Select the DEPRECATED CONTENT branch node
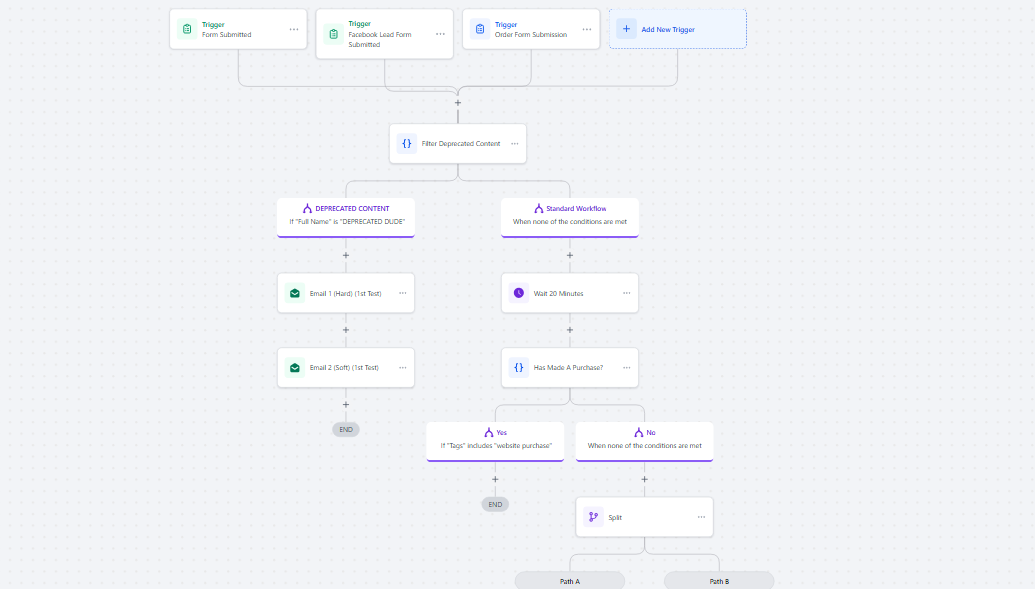1035x589 pixels. (346, 217)
